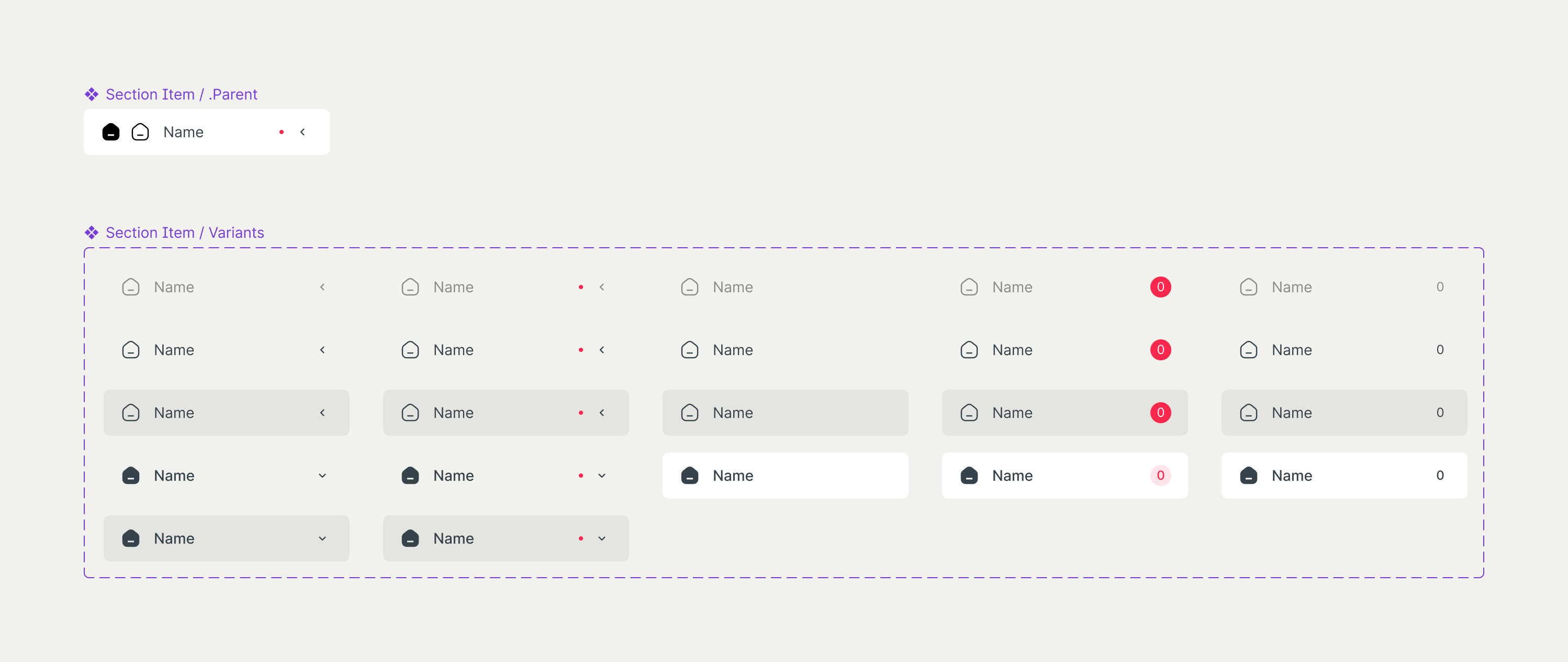Click the 'Name' text in Parent component
The width and height of the screenshot is (1568, 662).
point(183,132)
